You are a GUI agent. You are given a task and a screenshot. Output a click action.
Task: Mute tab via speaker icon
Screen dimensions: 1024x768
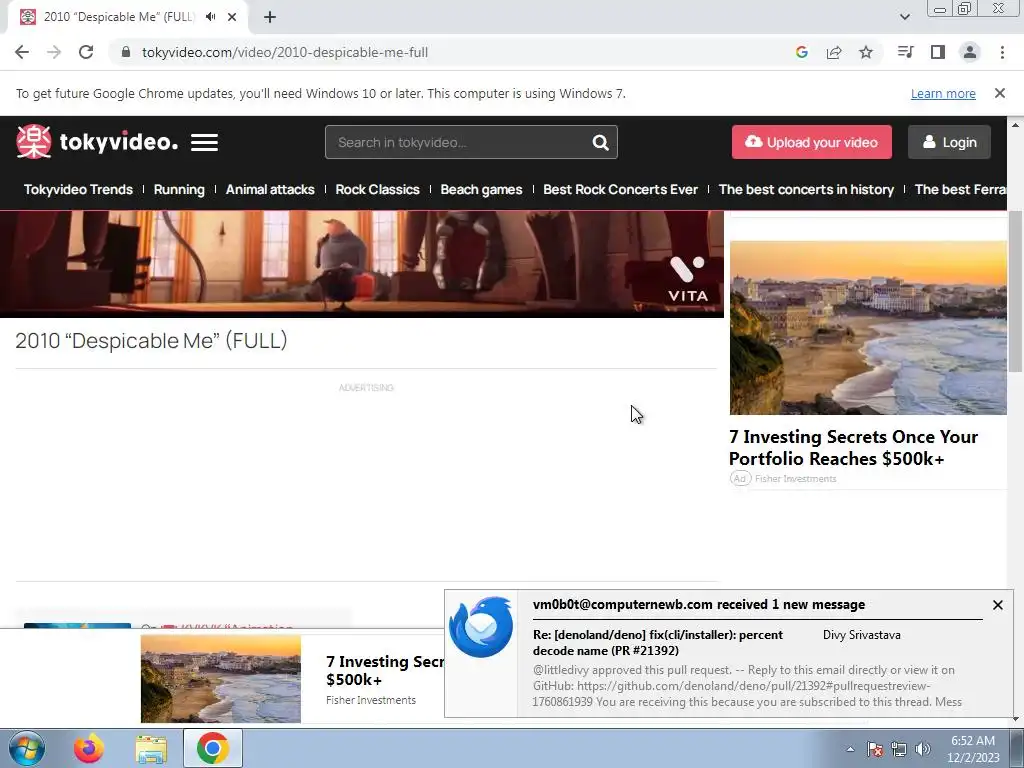click(210, 17)
